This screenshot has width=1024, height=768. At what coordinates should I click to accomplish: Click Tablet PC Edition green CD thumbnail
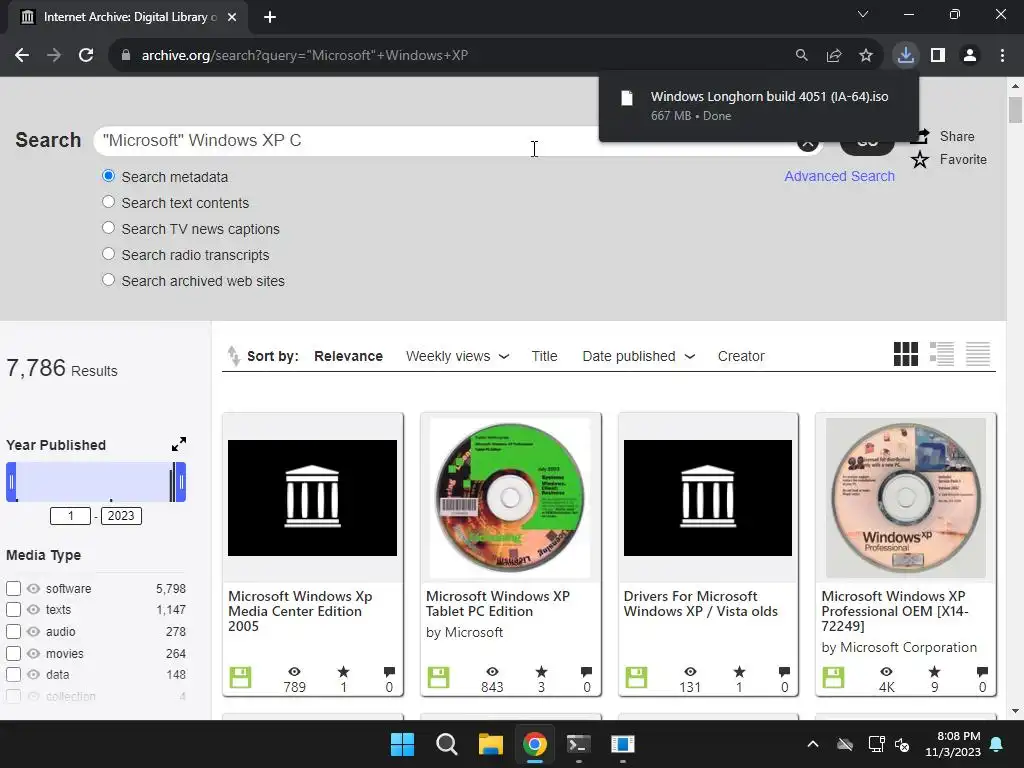(511, 498)
